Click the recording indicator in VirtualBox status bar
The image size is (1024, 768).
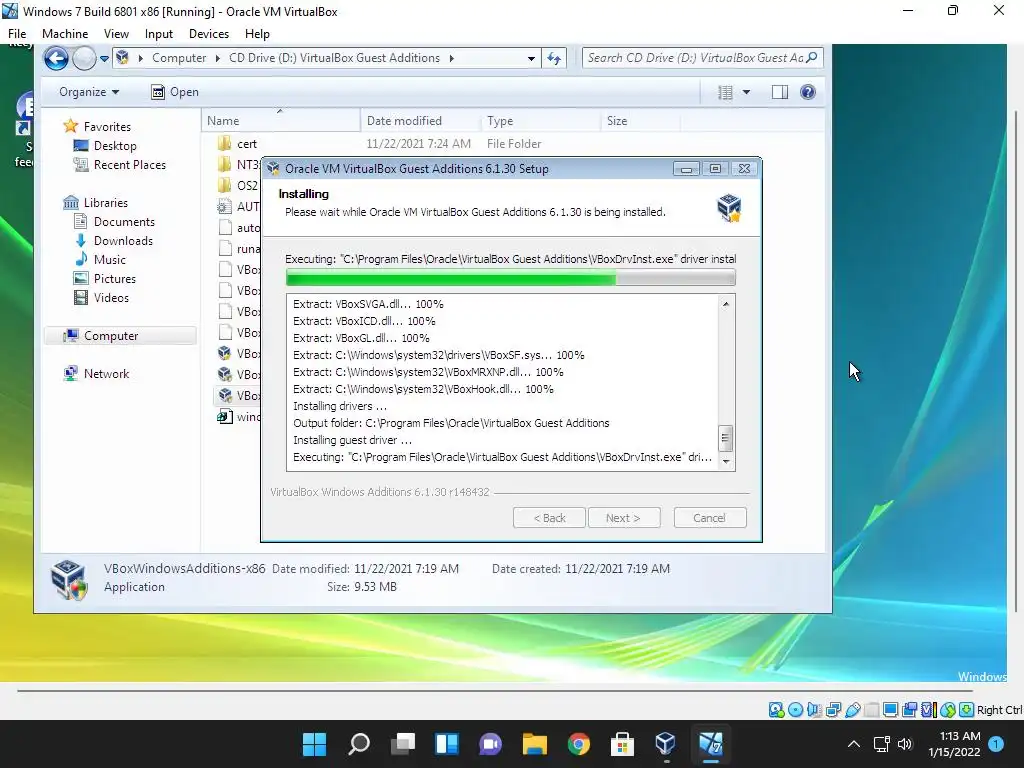tap(909, 709)
